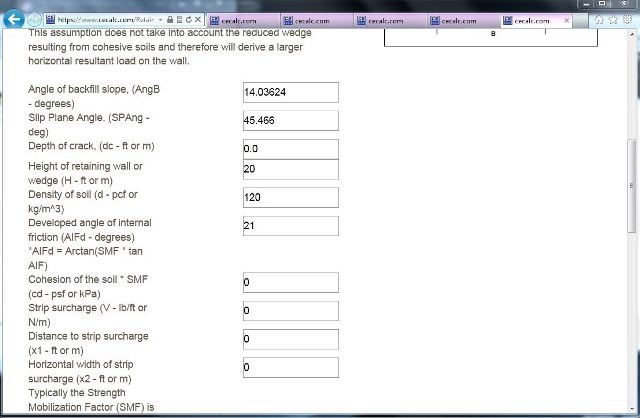
Task: Go back with the blue Back arrow
Action: pos(13,19)
